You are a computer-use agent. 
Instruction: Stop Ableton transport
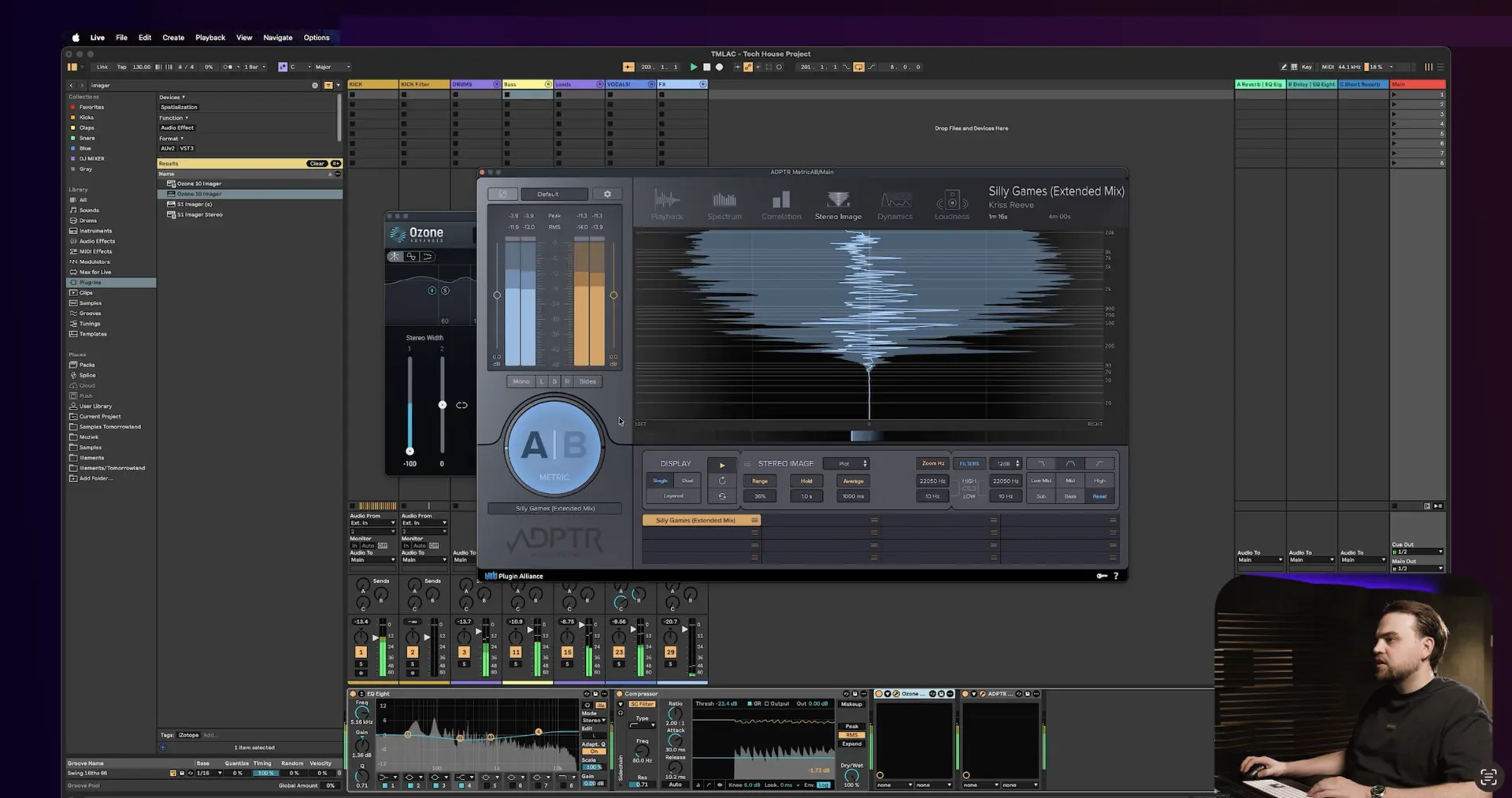[x=706, y=67]
